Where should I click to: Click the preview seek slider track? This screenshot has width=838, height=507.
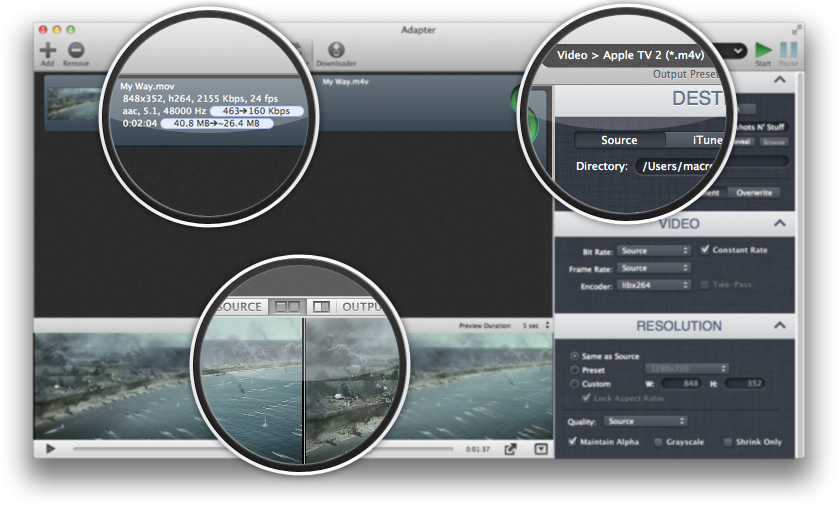pyautogui.click(x=263, y=449)
